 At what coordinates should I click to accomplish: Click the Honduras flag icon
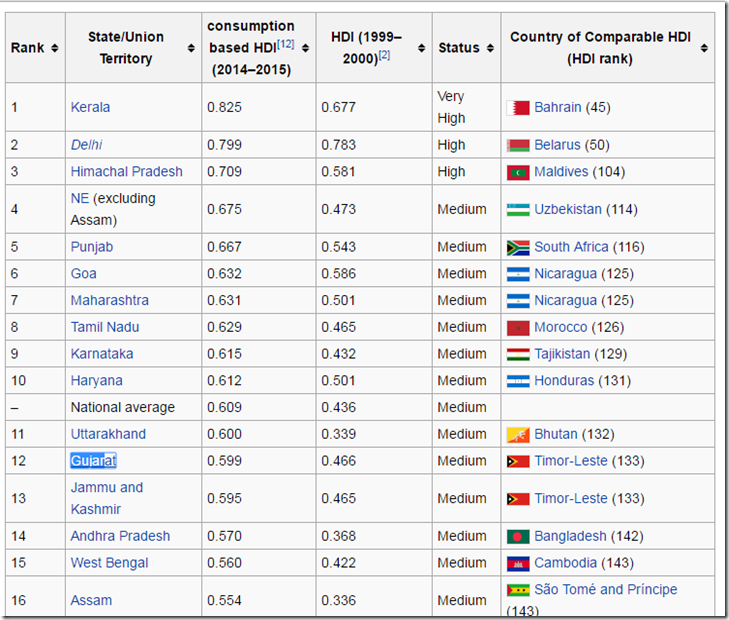pos(518,382)
